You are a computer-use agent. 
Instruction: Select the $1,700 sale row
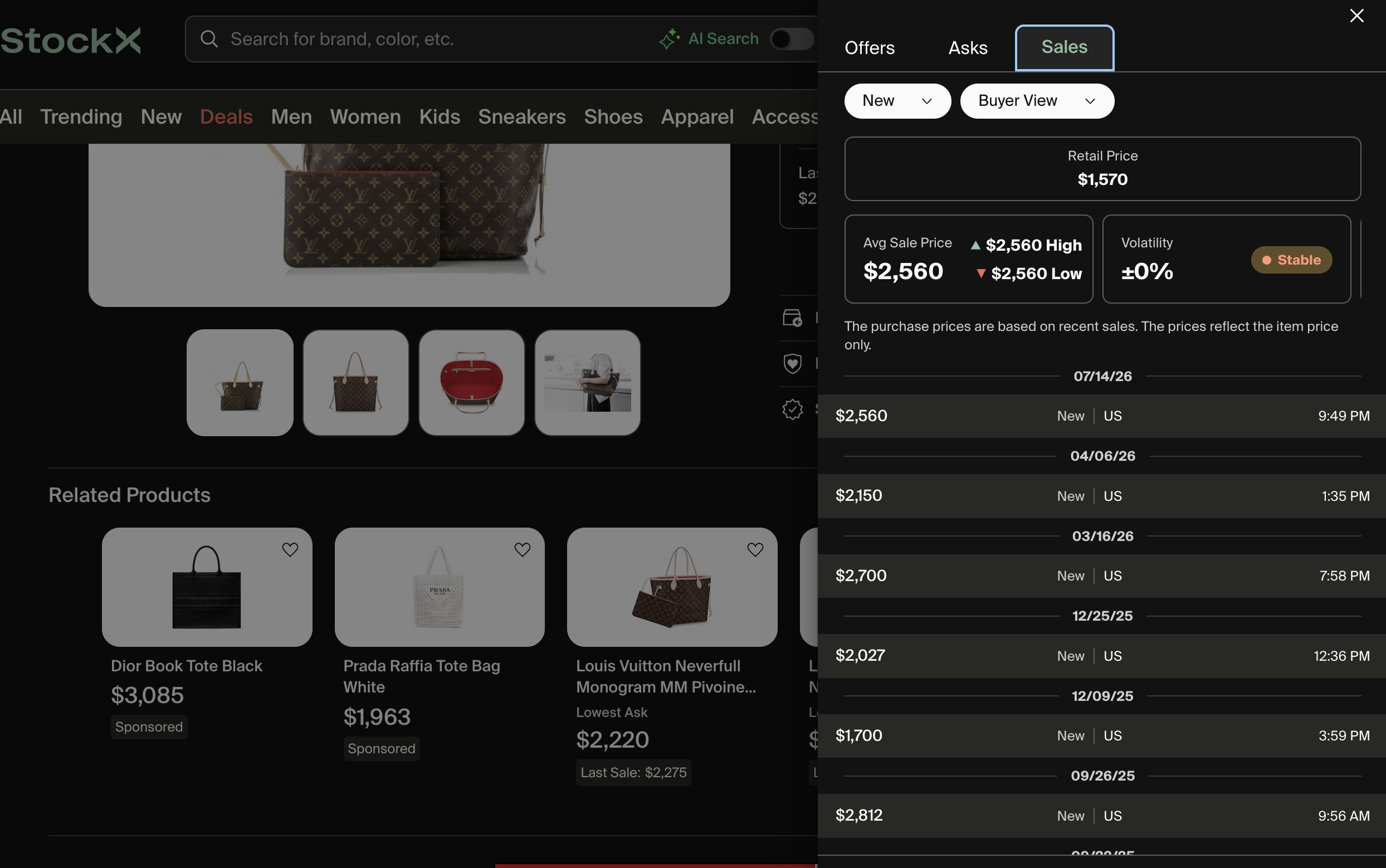tap(1102, 735)
